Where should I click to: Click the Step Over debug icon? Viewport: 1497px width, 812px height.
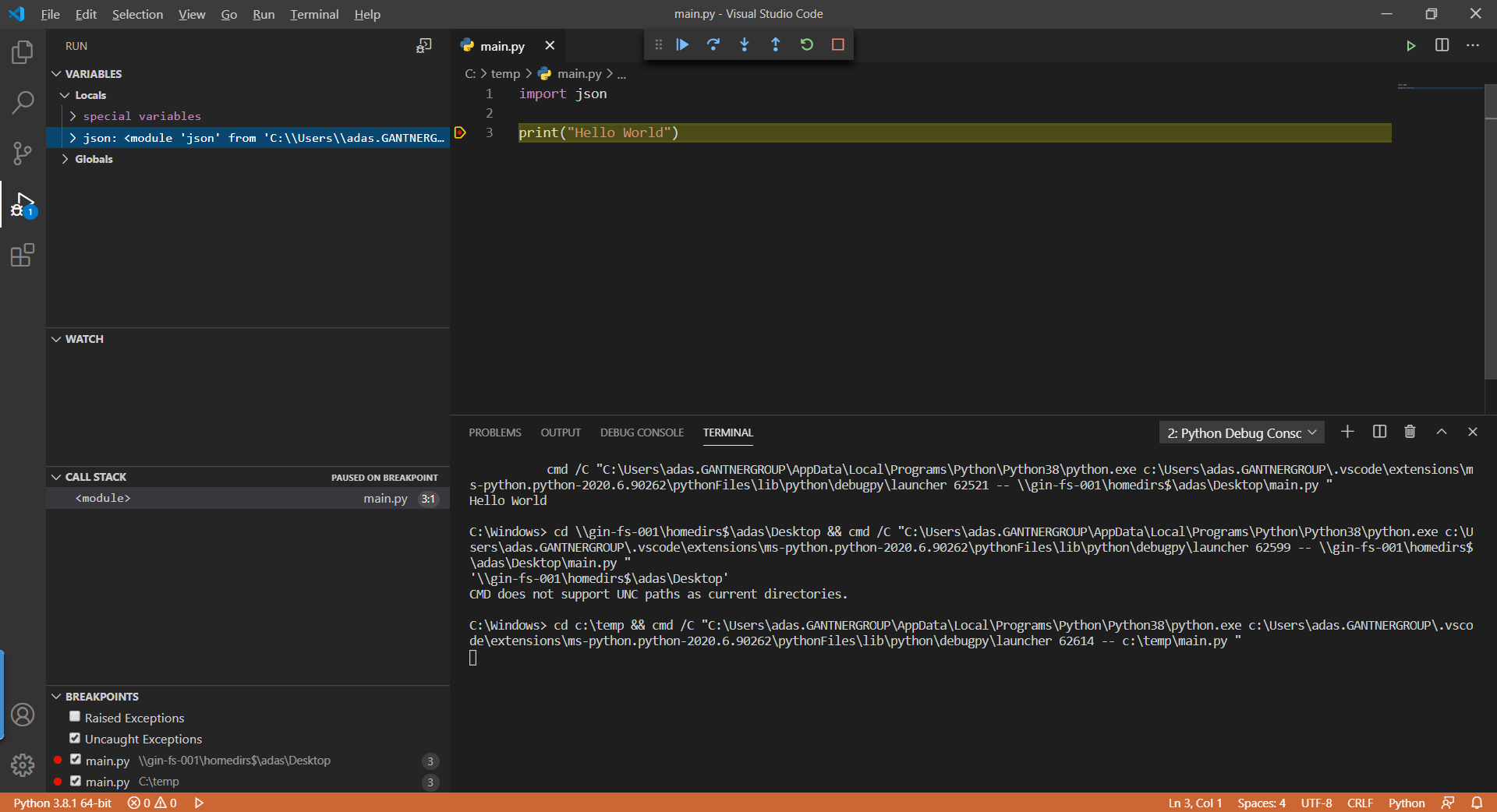(713, 44)
